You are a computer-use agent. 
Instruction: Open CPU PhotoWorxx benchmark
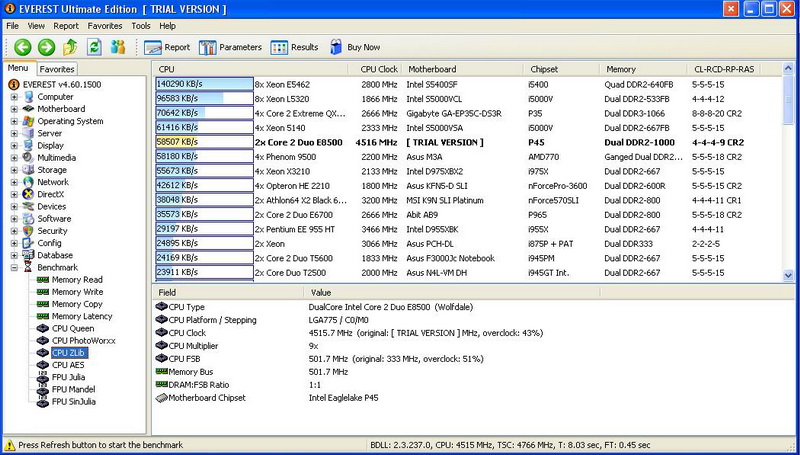pos(84,341)
